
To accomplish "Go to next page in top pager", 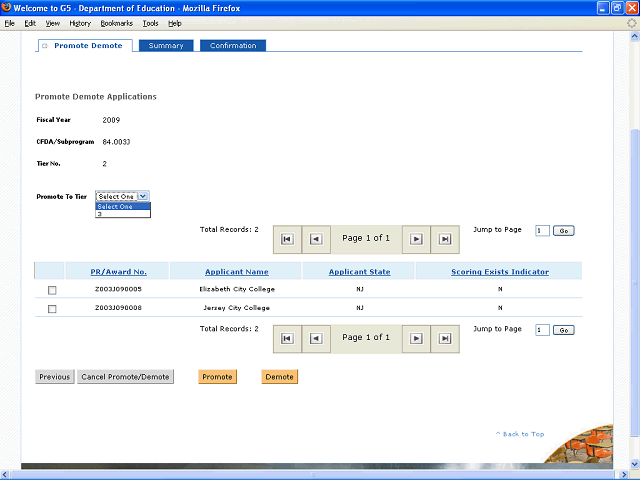I will [416, 239].
